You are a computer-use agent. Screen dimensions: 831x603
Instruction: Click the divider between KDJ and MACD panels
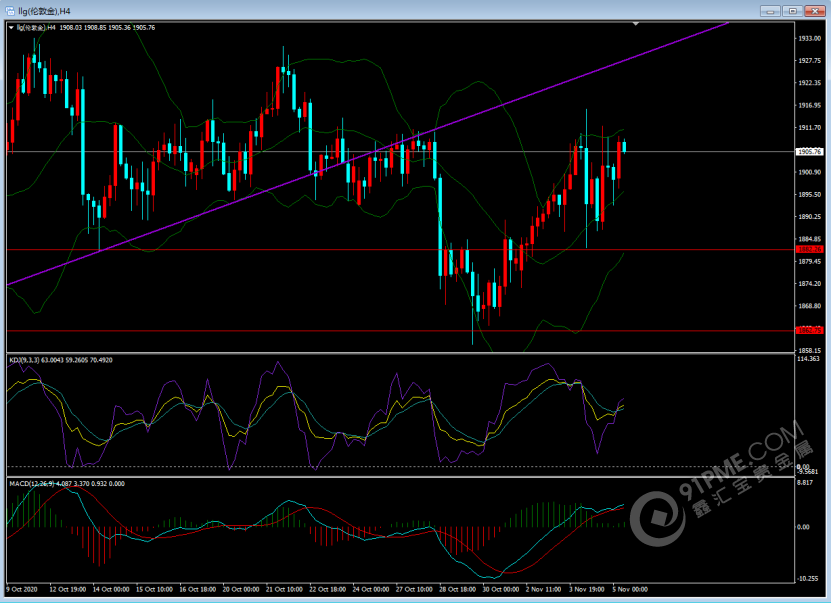400,476
